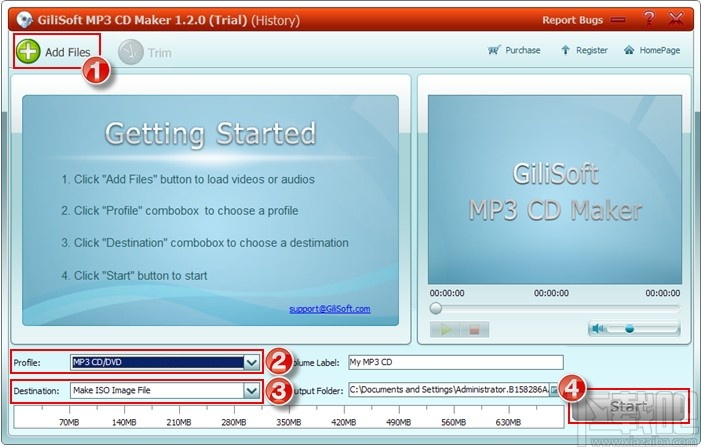
Task: Click the Volume Label field with My MP3 CD
Action: 456,362
